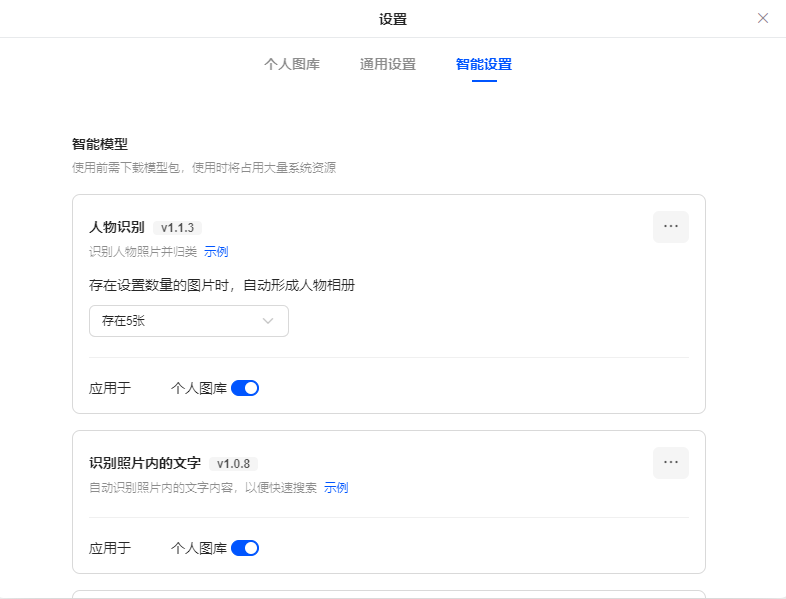Select the 智能设置 tab

coord(484,64)
